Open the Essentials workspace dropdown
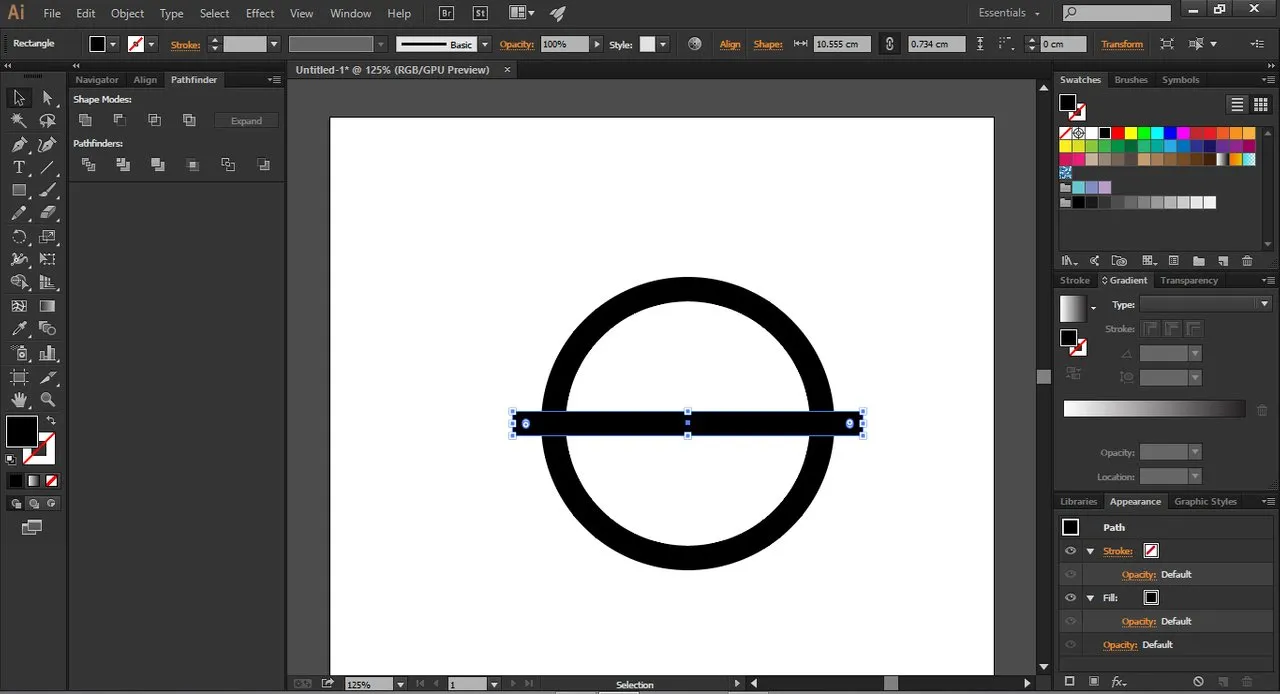 click(1009, 13)
